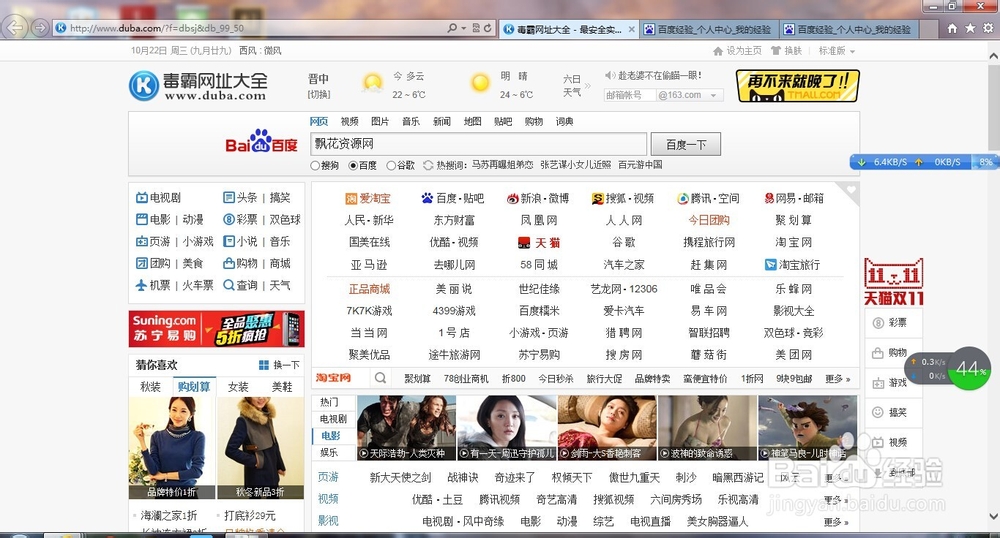This screenshot has width=1000, height=538.
Task: Click the search magnifier in address bar
Action: (452, 28)
